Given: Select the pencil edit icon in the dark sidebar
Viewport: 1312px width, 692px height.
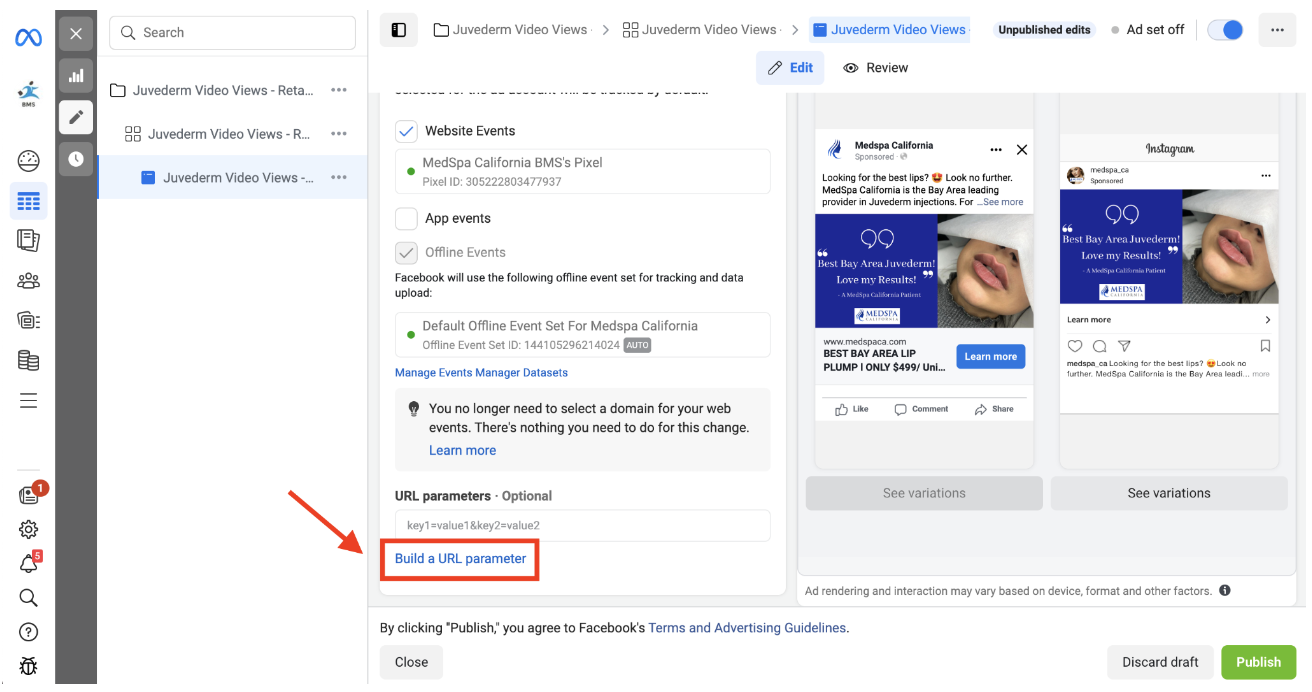Looking at the screenshot, I should pyautogui.click(x=76, y=117).
